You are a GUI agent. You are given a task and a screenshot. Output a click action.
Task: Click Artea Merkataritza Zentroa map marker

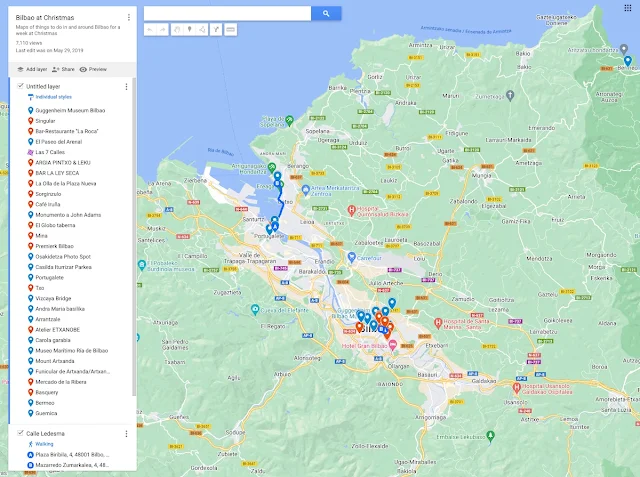(x=306, y=190)
